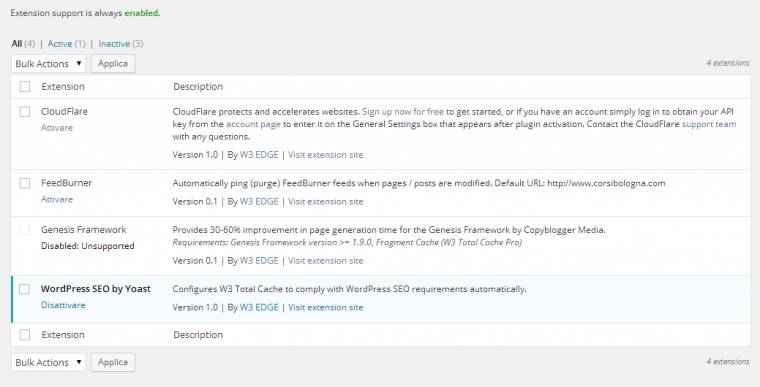This screenshot has height=387, width=760.
Task: Select the Genesis Framework extension name
Action: [x=83, y=229]
